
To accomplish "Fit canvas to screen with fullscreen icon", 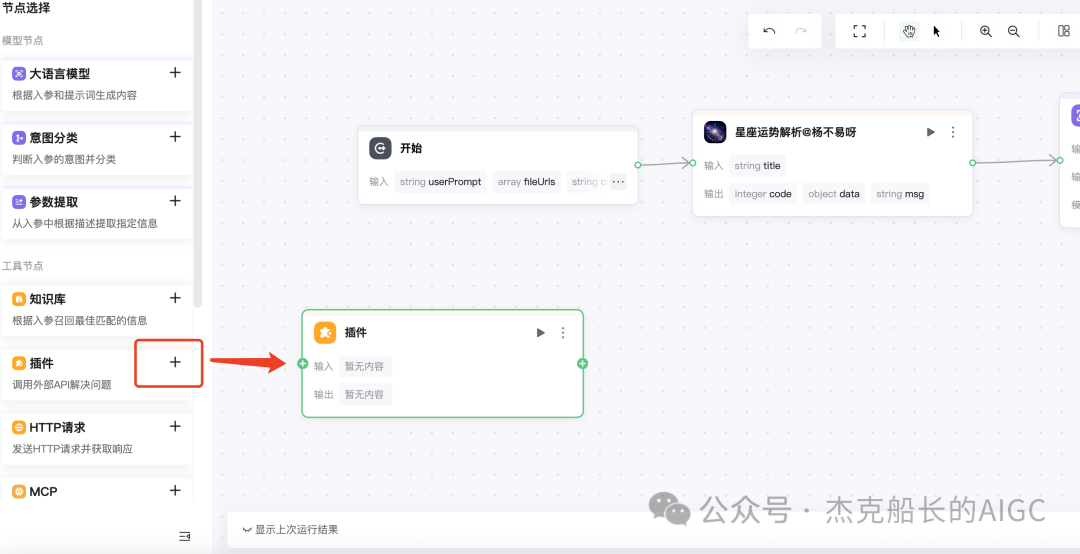I will [x=859, y=31].
